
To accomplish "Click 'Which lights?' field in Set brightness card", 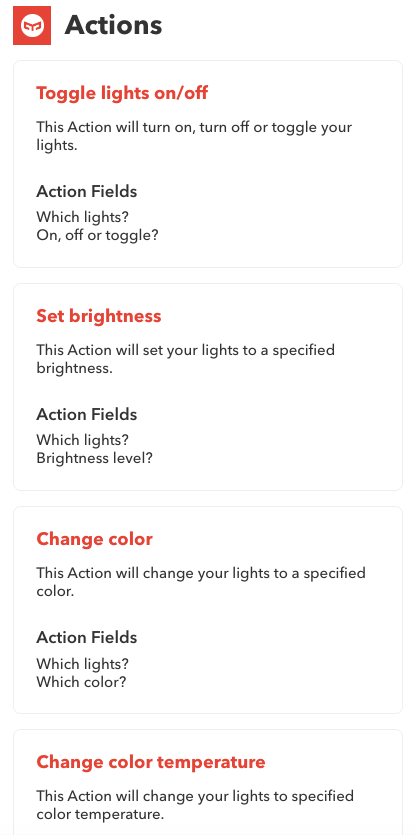I will 83,440.
